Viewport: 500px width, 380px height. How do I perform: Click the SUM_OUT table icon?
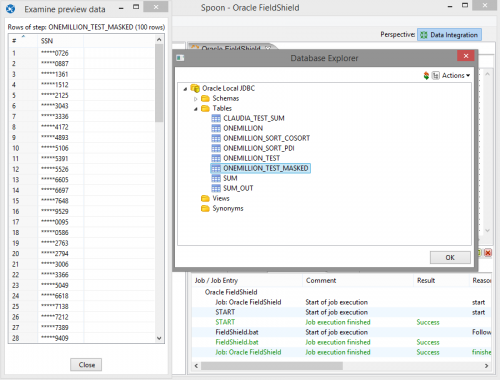pos(216,188)
